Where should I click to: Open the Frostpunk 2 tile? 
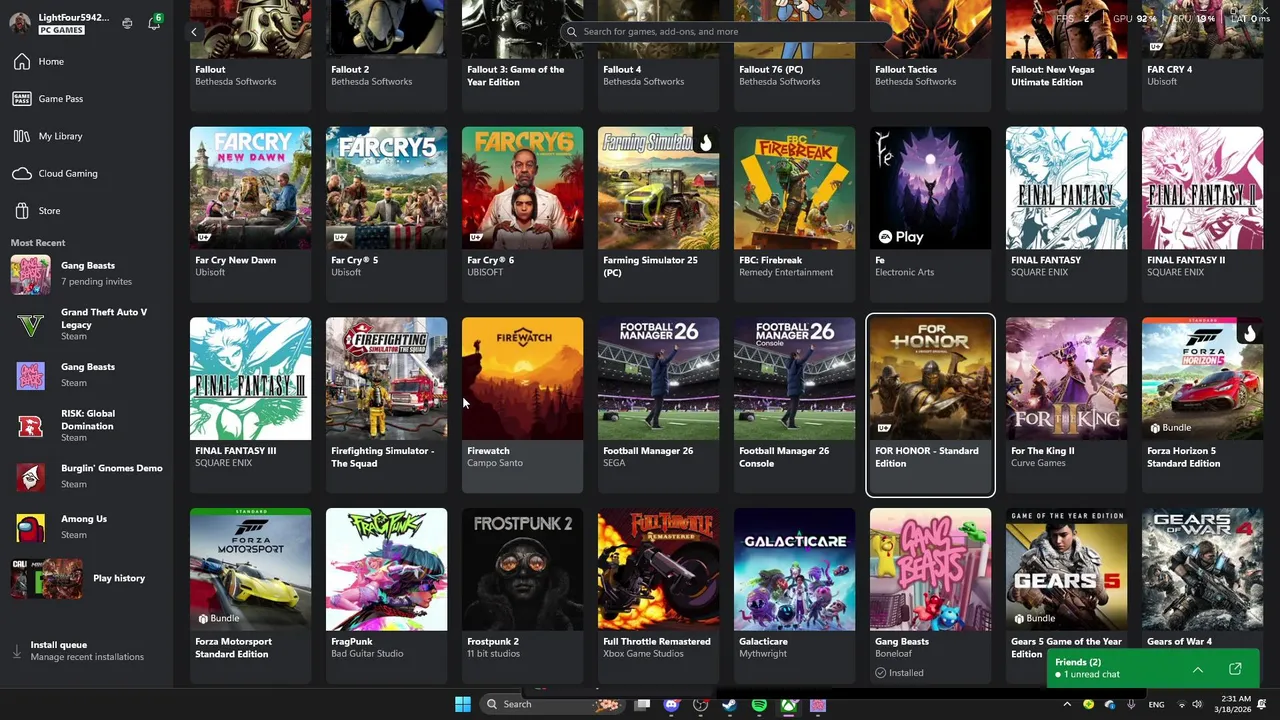pyautogui.click(x=522, y=596)
